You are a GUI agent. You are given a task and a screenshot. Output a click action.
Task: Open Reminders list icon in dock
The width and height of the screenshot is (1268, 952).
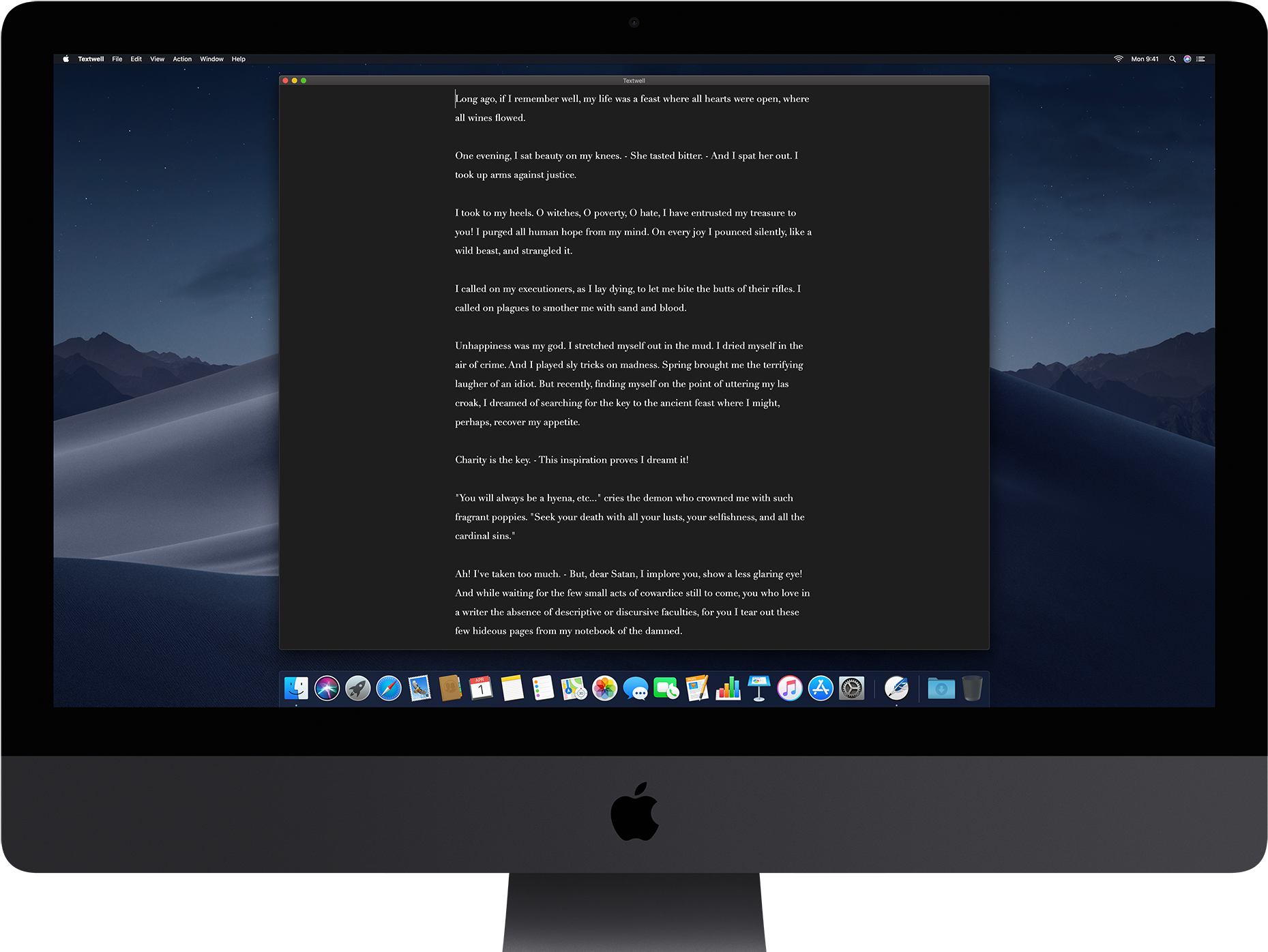[x=543, y=688]
